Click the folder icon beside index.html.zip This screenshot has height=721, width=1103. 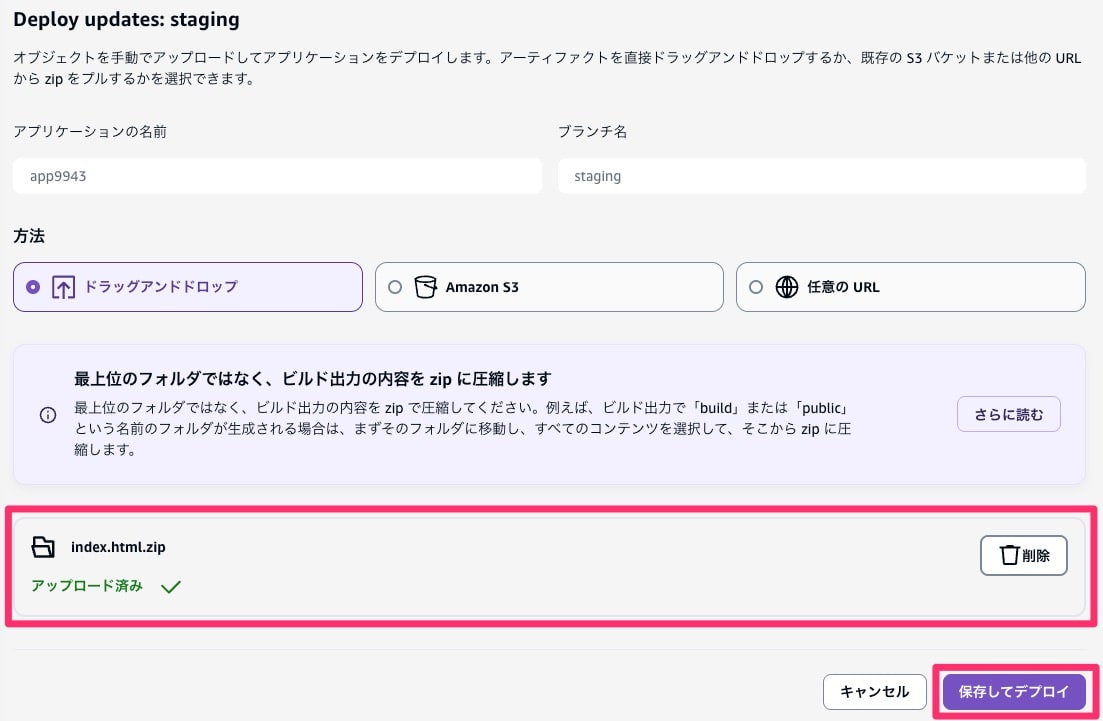coord(43,547)
